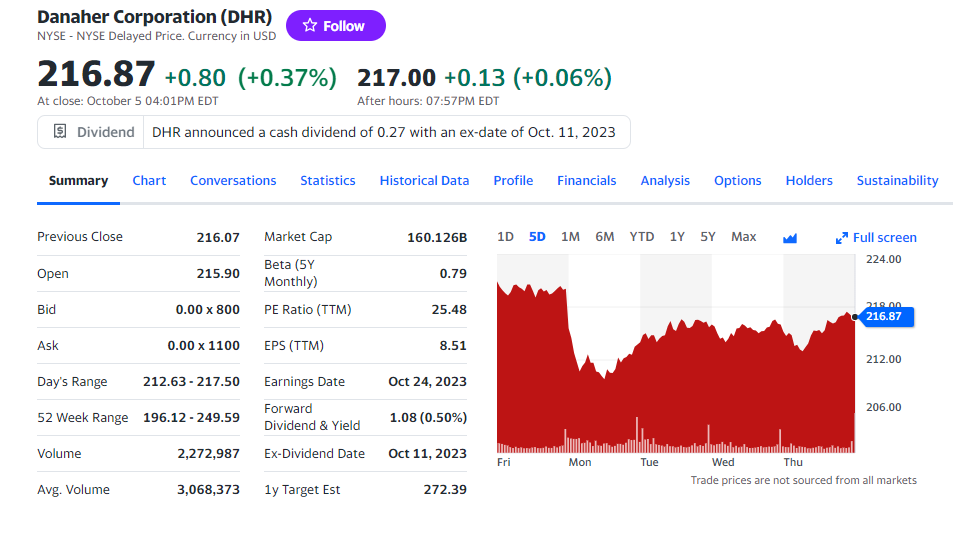View the Profile tab

pos(513,180)
